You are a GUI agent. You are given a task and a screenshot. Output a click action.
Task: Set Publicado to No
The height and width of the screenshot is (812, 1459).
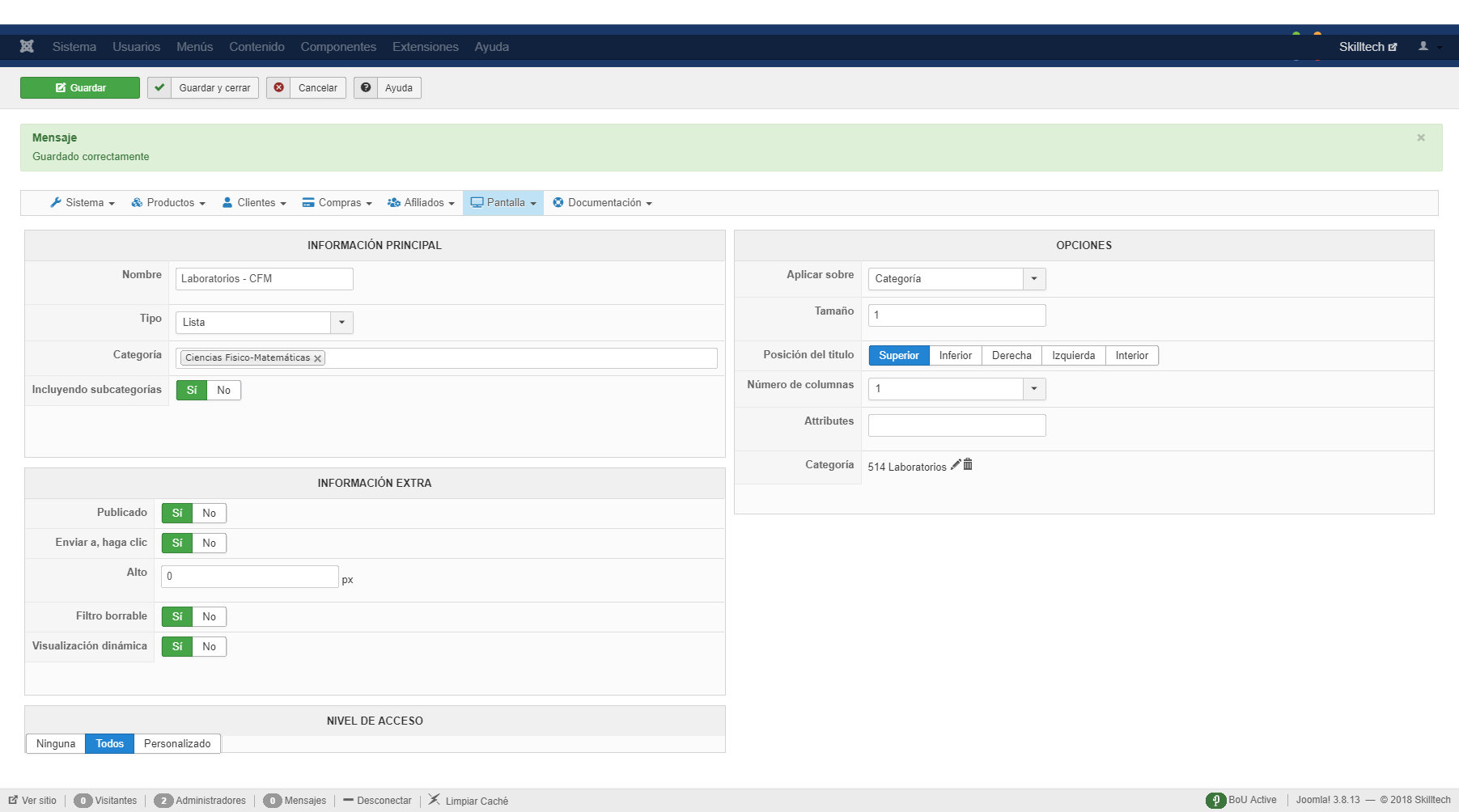coord(210,513)
